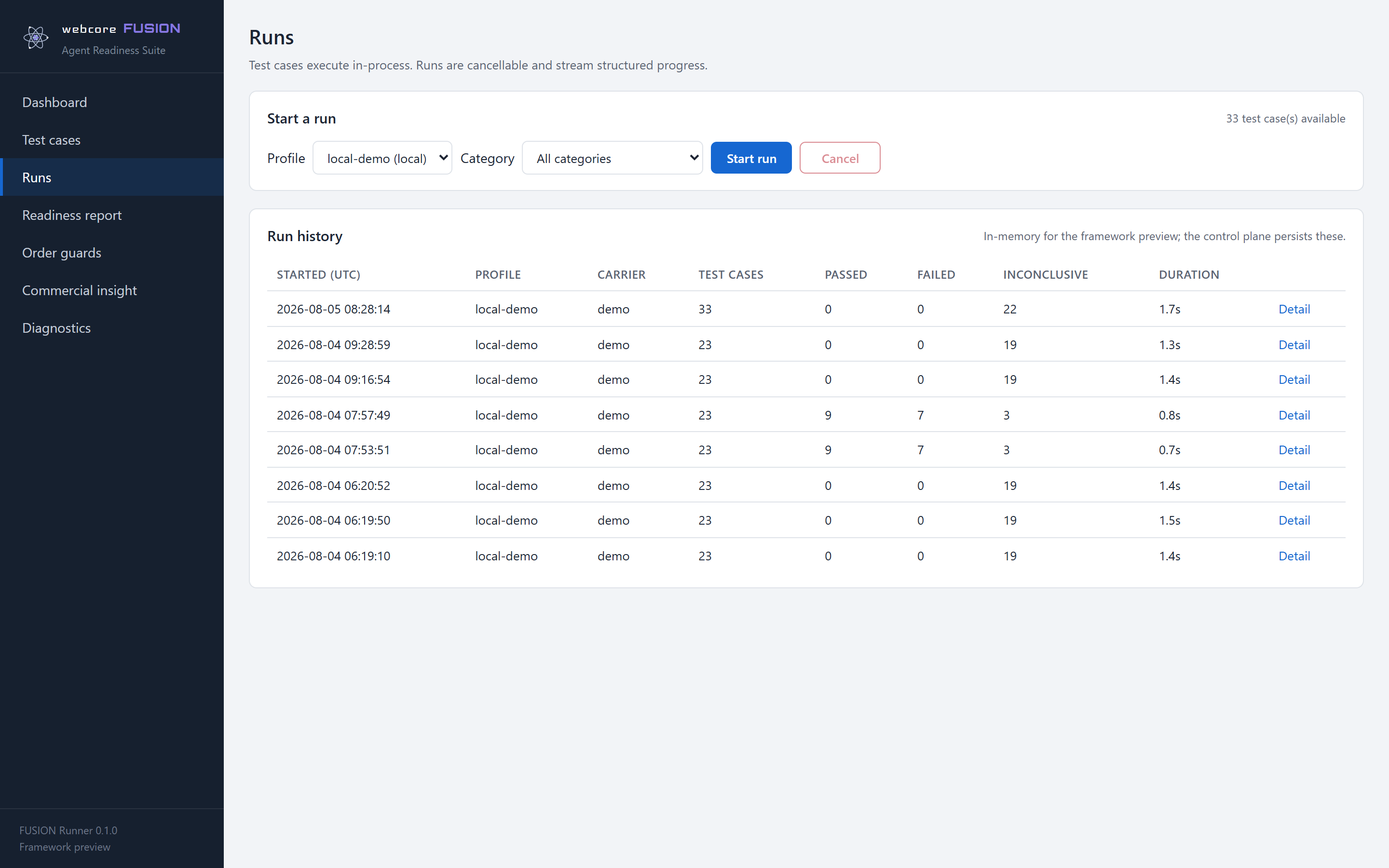Click the INCONCLUSIVE column header
Screen dimensions: 1389x868
tap(1045, 274)
